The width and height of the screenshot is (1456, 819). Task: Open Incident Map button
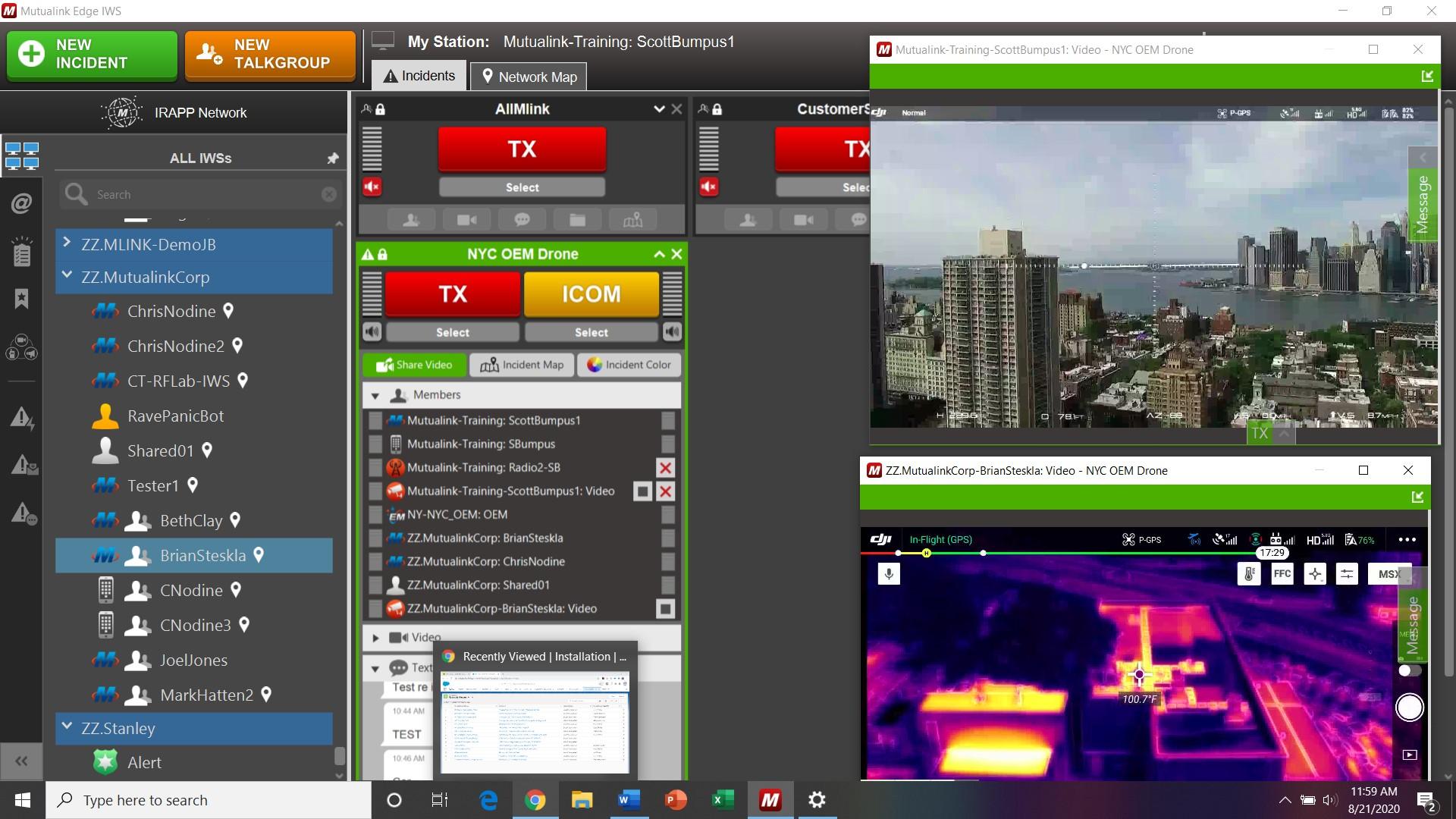[x=522, y=365]
